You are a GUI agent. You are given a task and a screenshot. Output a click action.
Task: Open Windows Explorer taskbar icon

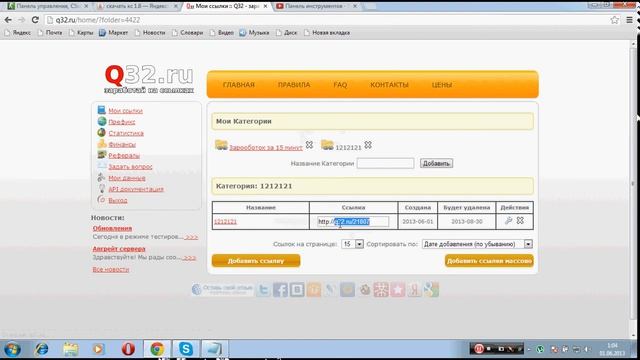coord(70,349)
